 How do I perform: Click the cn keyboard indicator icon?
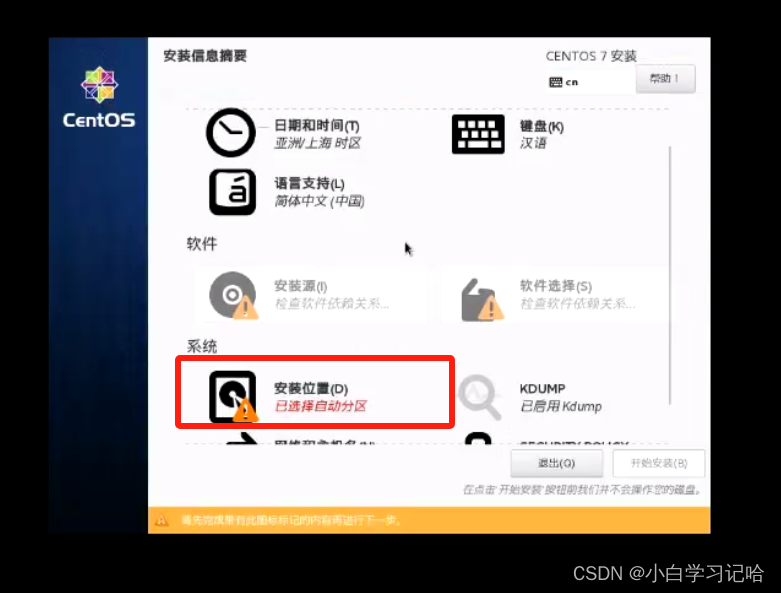tap(555, 82)
